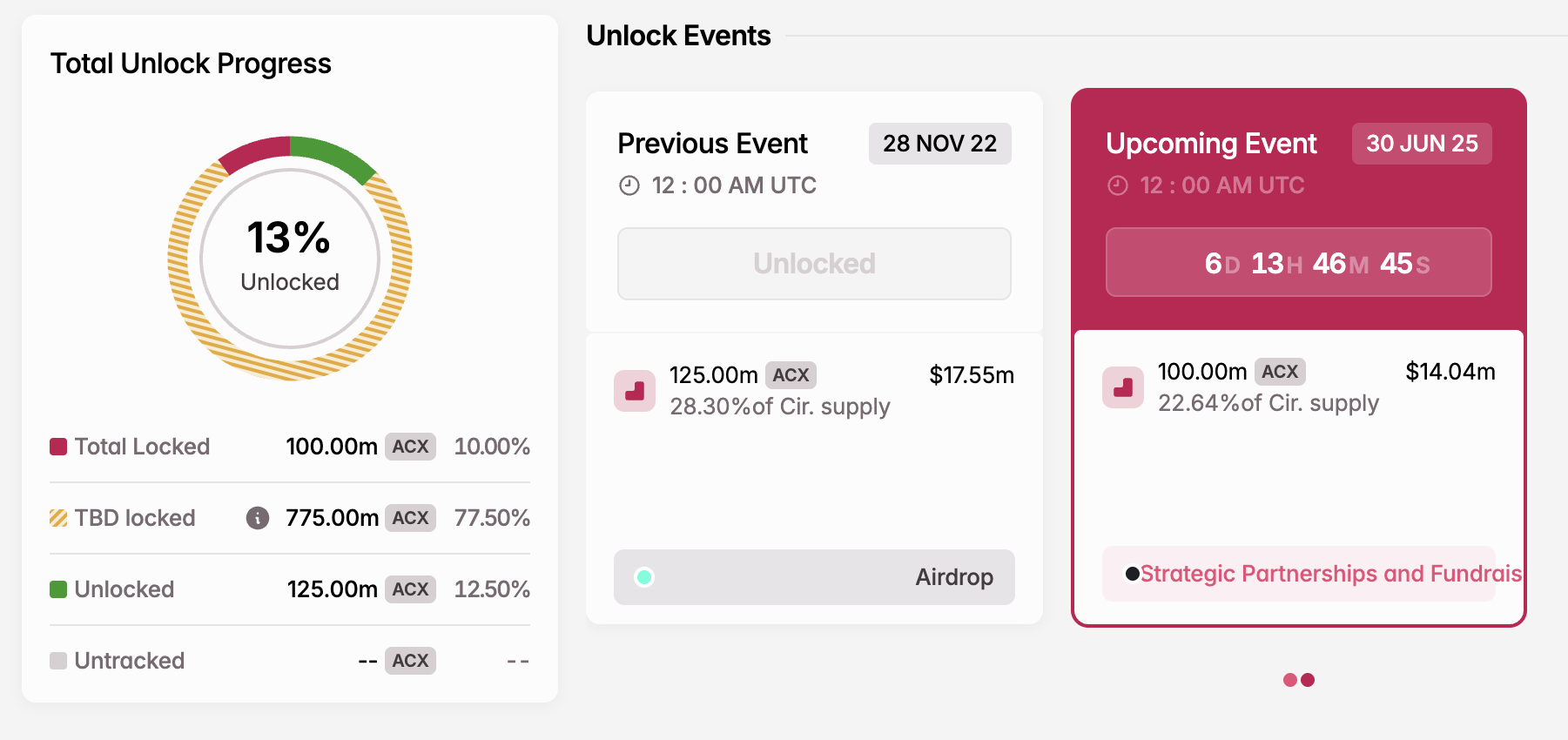The height and width of the screenshot is (740, 1568).
Task: Click the clock icon in Previous Event card
Action: pyautogui.click(x=629, y=185)
